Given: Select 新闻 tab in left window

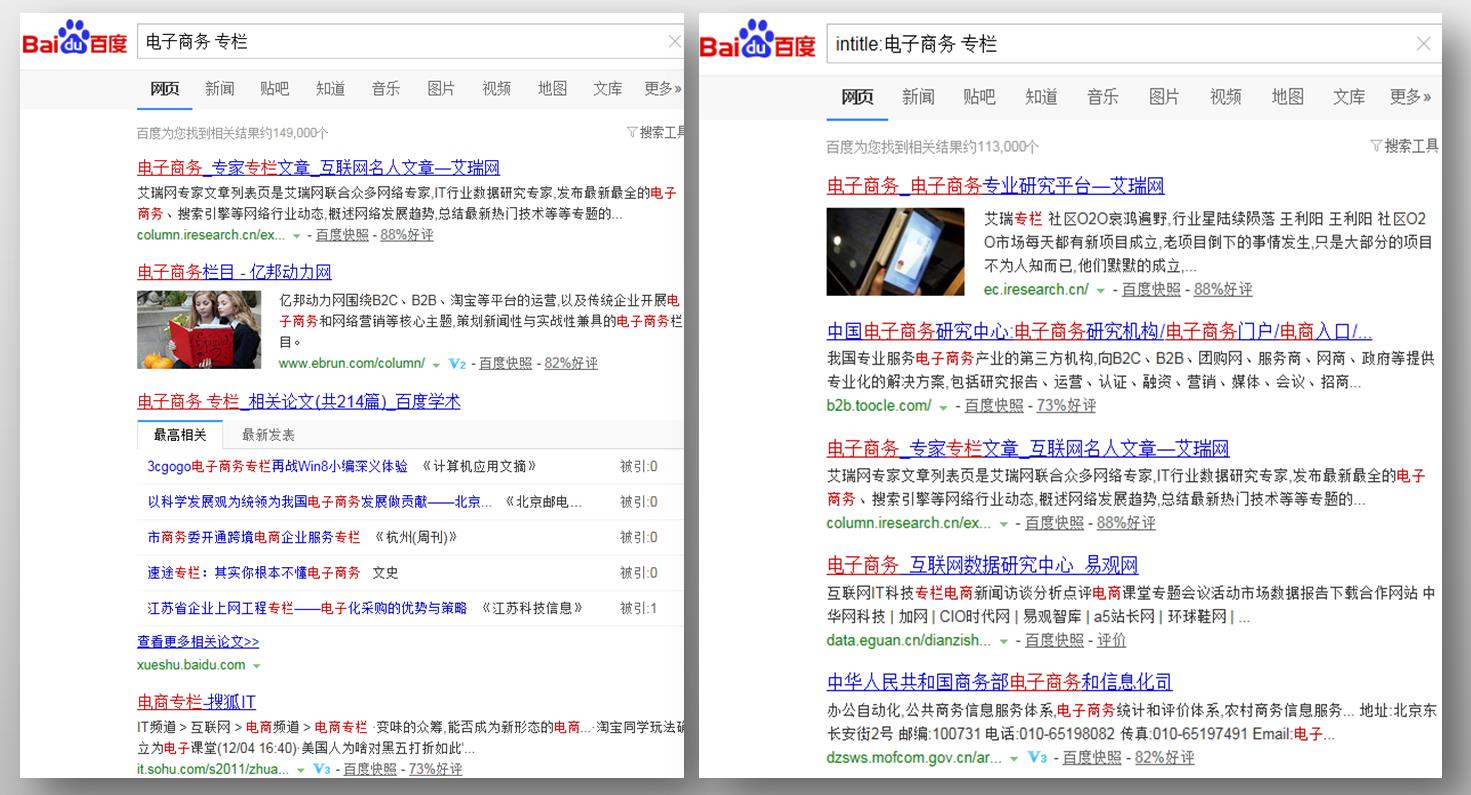Looking at the screenshot, I should click(x=220, y=88).
